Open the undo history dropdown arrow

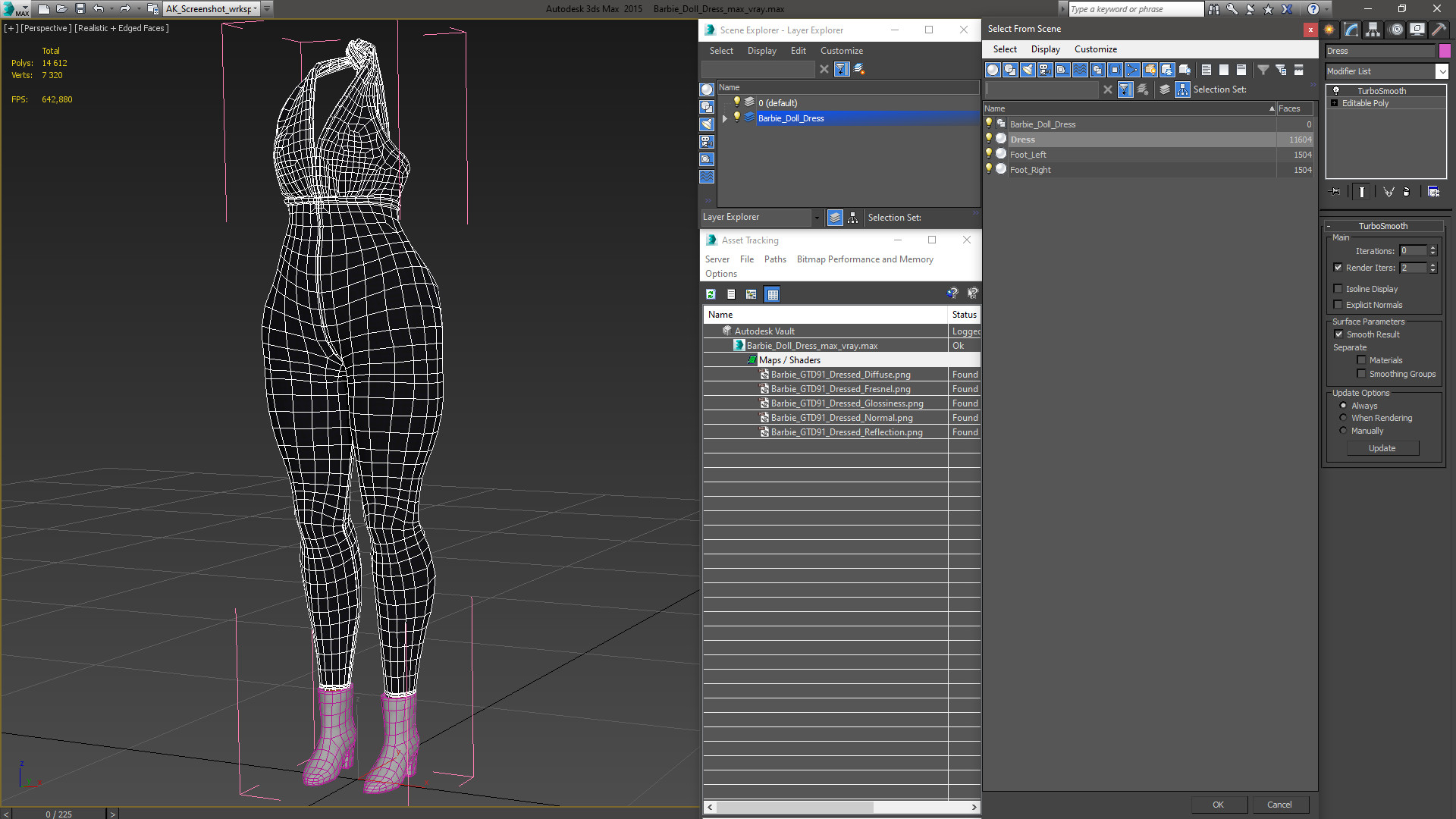pos(111,9)
